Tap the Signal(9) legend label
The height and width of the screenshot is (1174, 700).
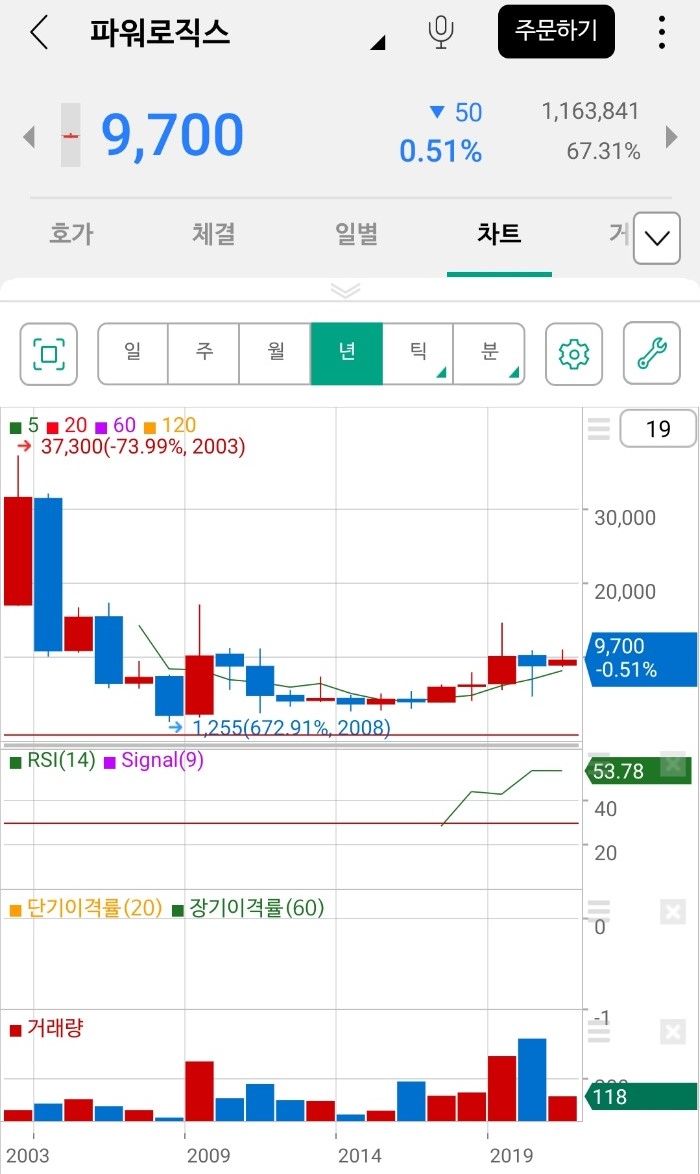(154, 761)
